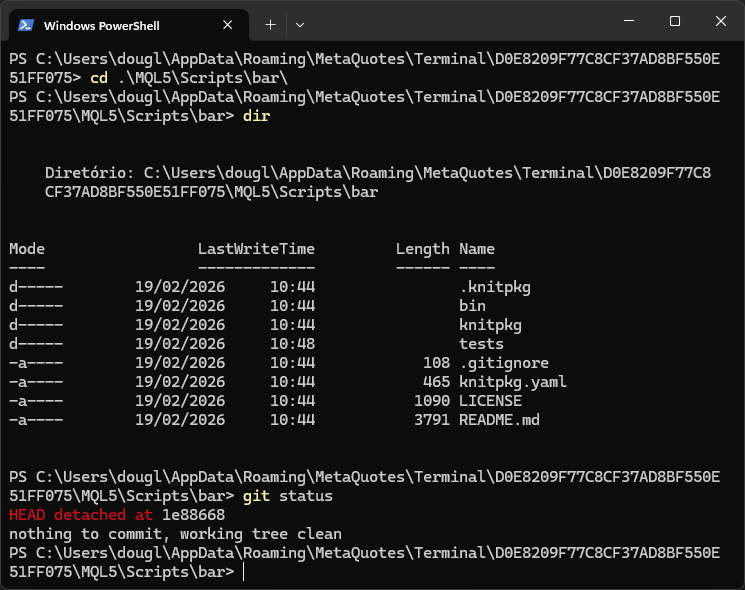Expand the new tab profile dropdown
Screen dimensions: 745x590
click(300, 24)
